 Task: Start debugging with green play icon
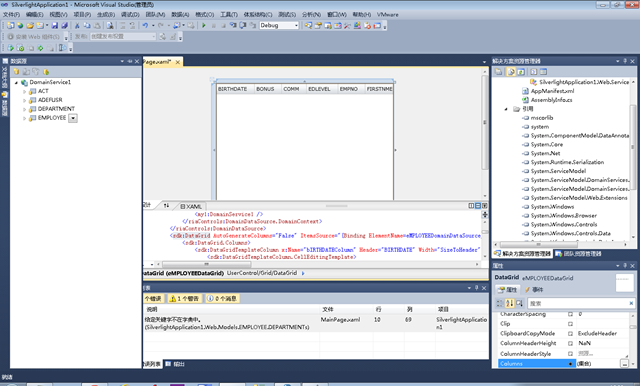[x=204, y=25]
